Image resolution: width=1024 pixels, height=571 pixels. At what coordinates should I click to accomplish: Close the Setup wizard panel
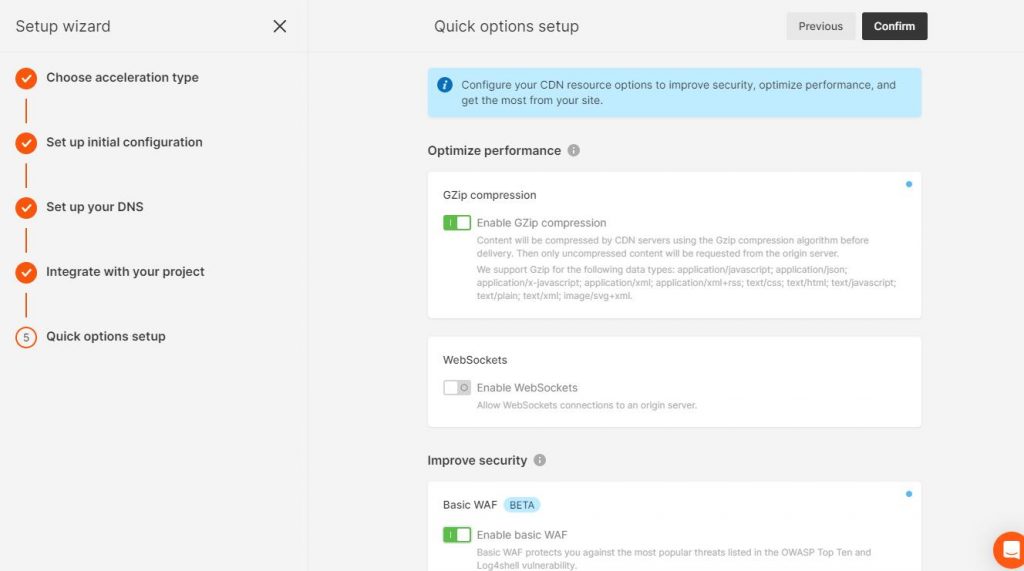[280, 26]
